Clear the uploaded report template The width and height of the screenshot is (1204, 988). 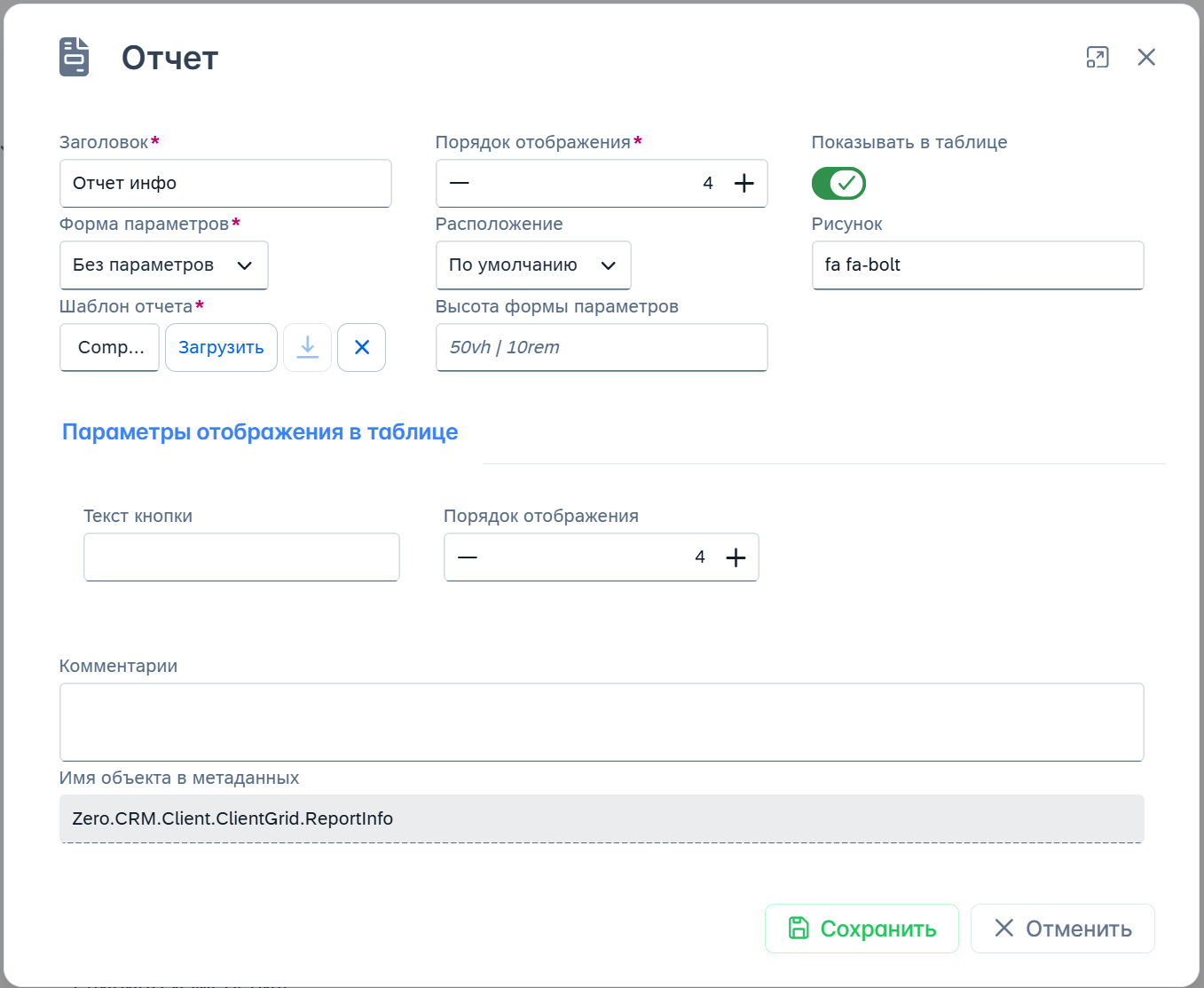point(362,347)
